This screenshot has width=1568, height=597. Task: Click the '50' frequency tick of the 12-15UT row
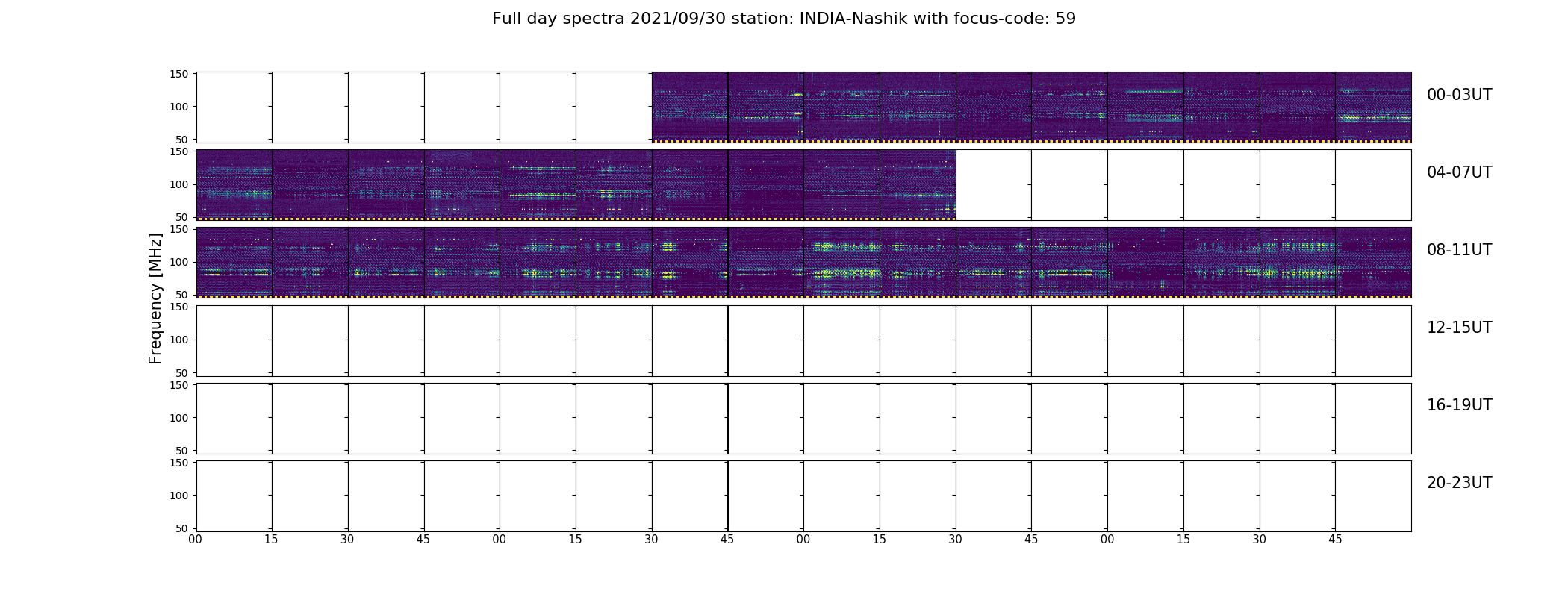tap(182, 372)
